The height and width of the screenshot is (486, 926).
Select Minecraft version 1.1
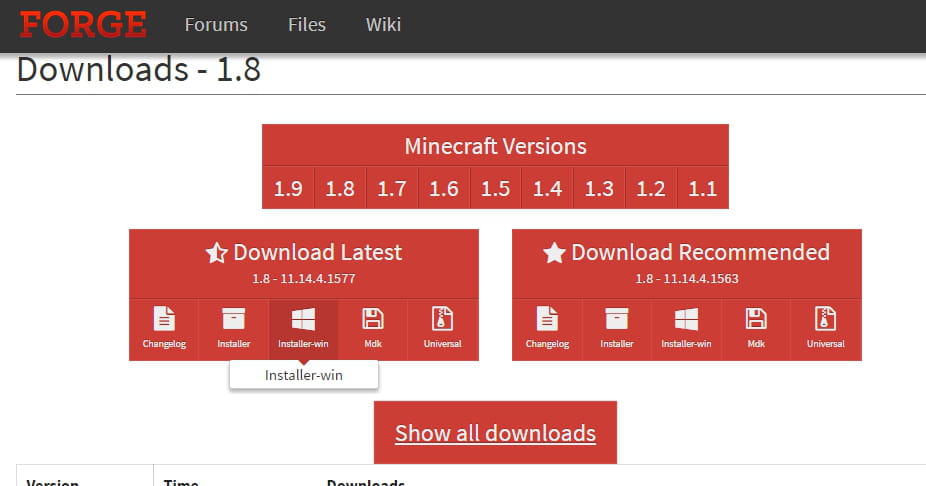click(x=703, y=188)
